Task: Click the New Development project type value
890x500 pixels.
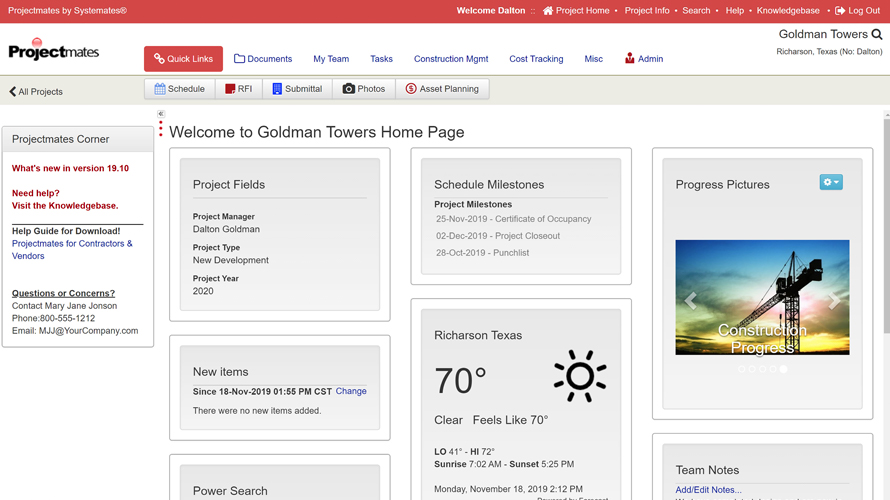Action: click(x=230, y=260)
